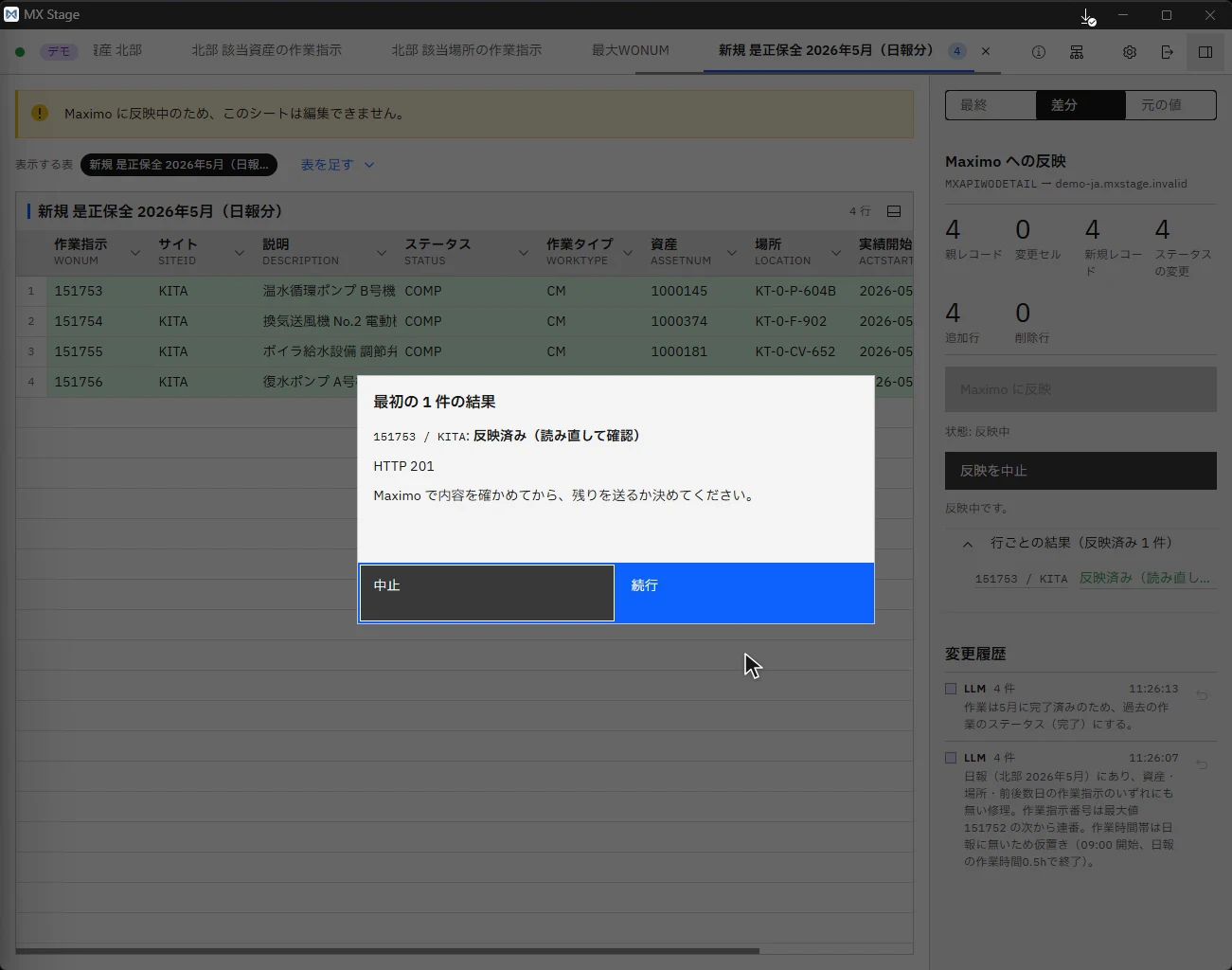The height and width of the screenshot is (970, 1232).
Task: Open the settings gear icon
Action: click(1130, 52)
